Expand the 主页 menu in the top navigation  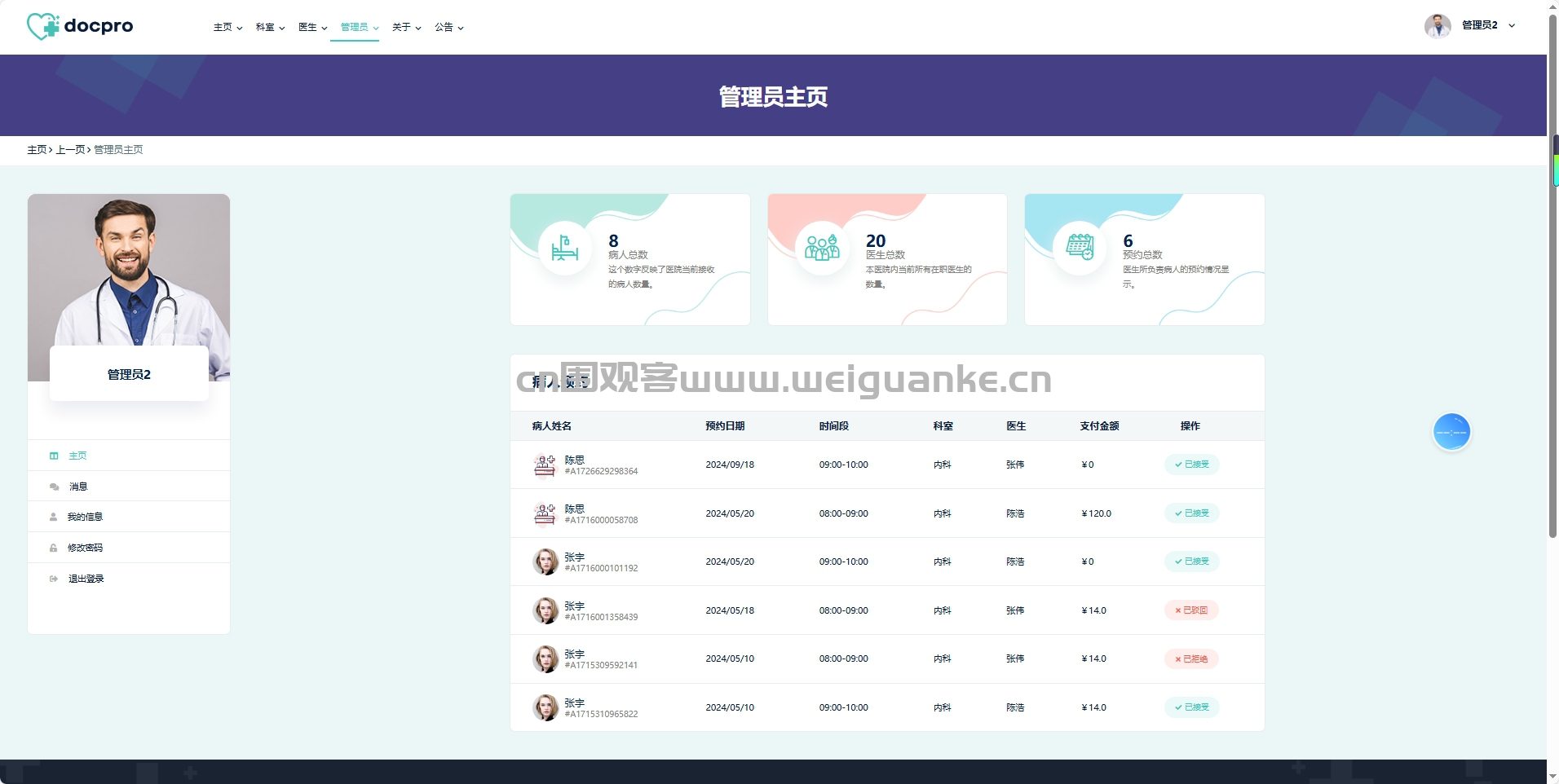pyautogui.click(x=228, y=27)
